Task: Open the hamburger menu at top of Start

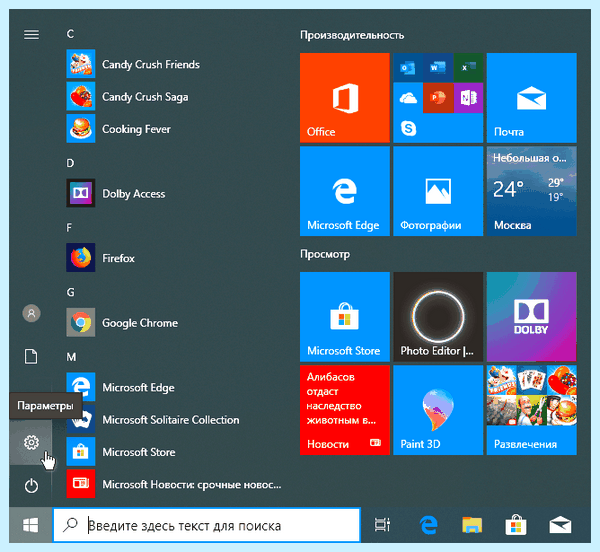Action: (31, 35)
